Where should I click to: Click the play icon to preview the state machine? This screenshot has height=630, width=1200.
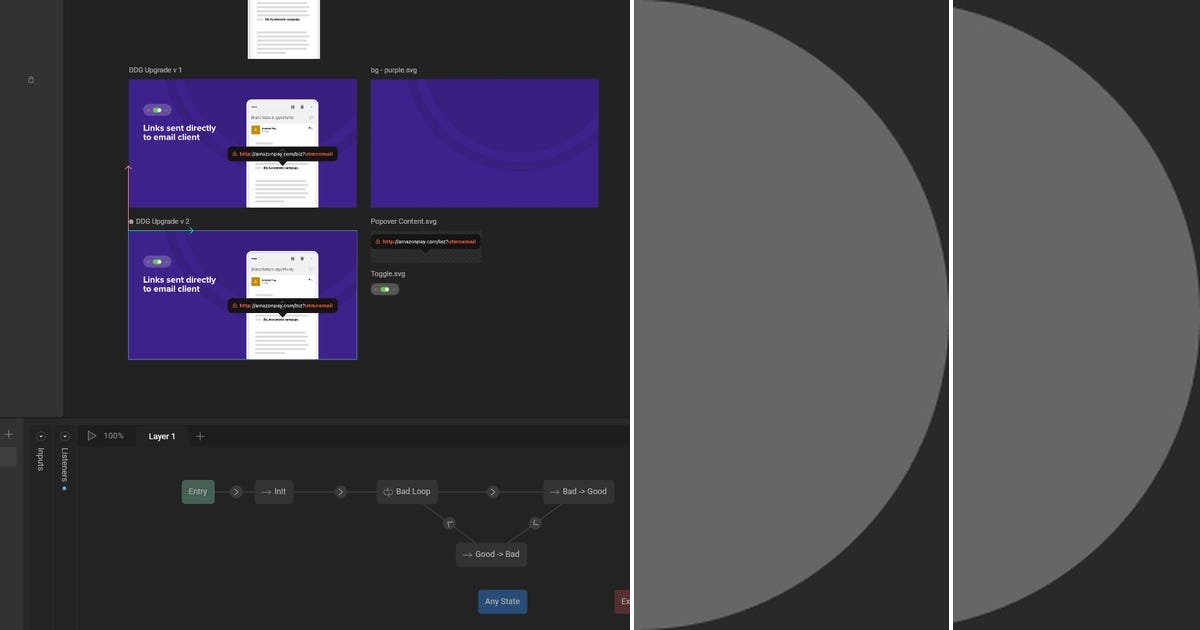[x=92, y=435]
